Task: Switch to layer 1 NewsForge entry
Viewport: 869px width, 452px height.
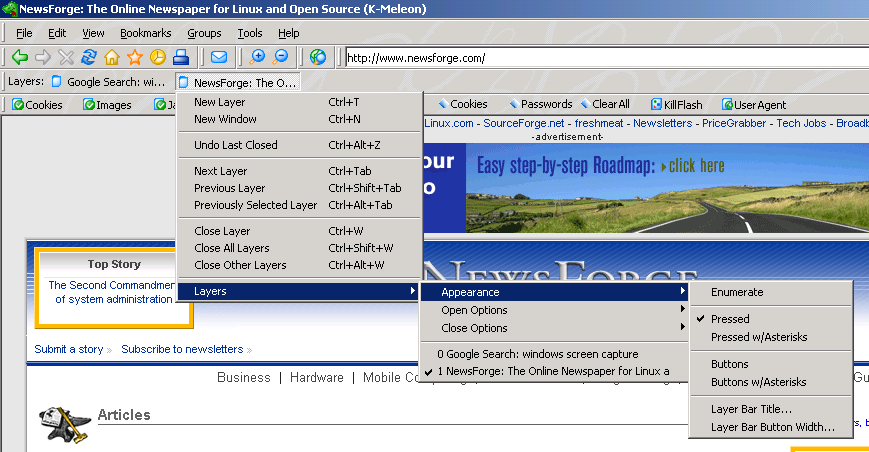Action: point(554,372)
